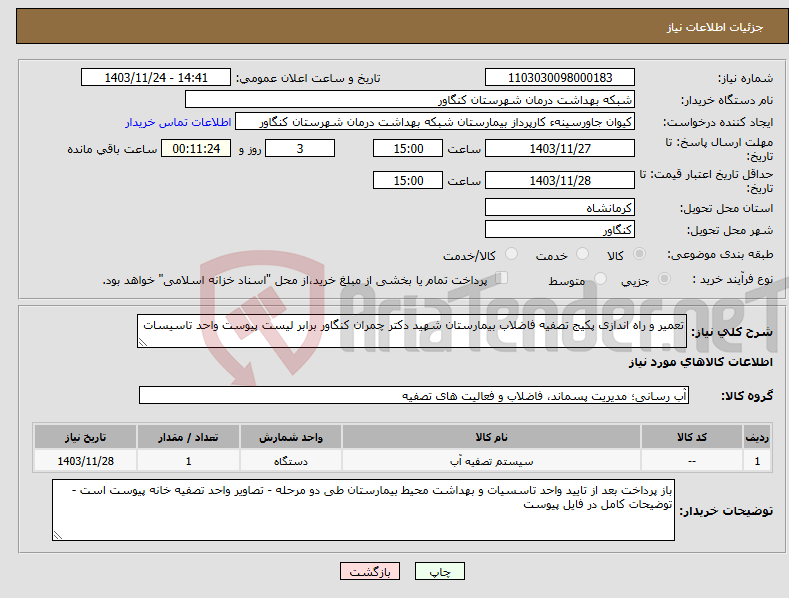Click the price validity date 1403/11/28
The image size is (789, 598).
point(560,180)
